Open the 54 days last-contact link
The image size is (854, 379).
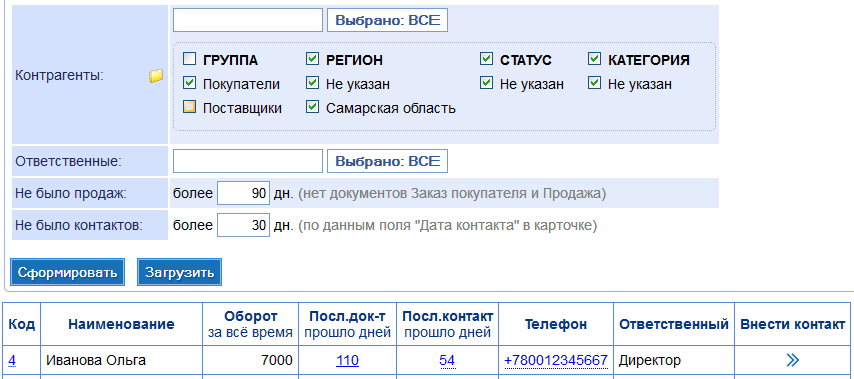click(447, 360)
